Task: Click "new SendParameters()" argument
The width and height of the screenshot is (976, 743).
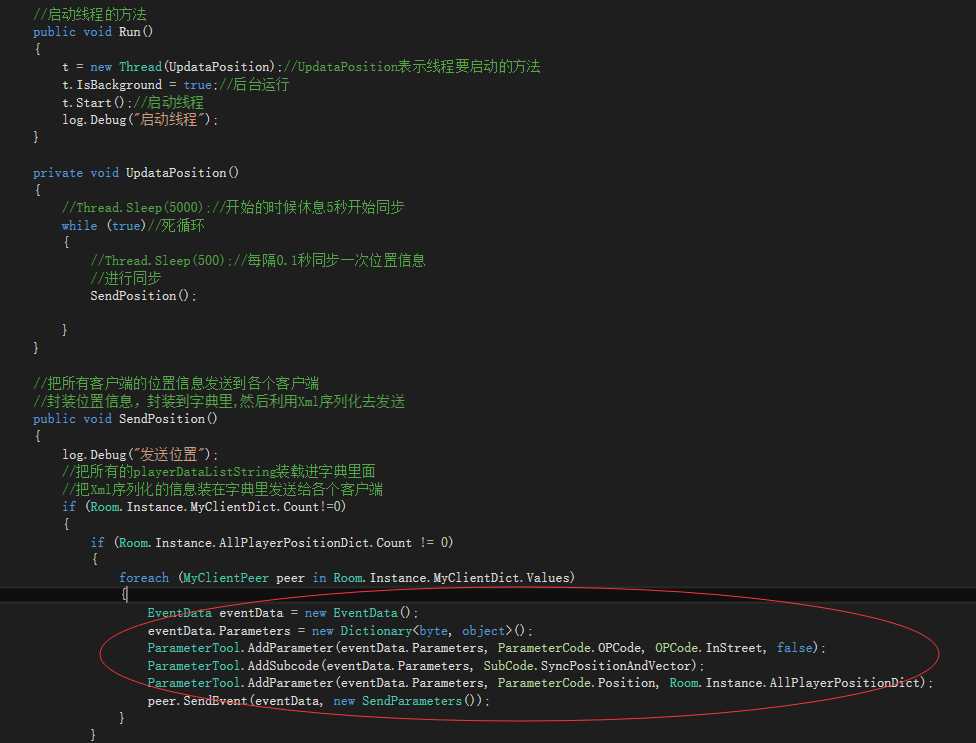Action: click(x=408, y=701)
